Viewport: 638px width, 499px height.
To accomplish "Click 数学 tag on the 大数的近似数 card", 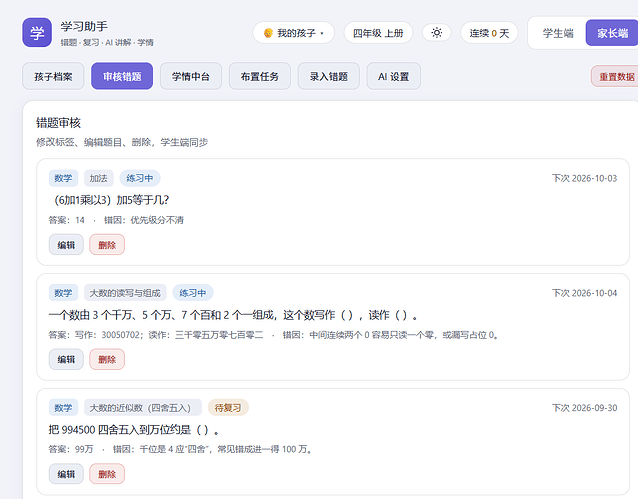I will [63, 408].
